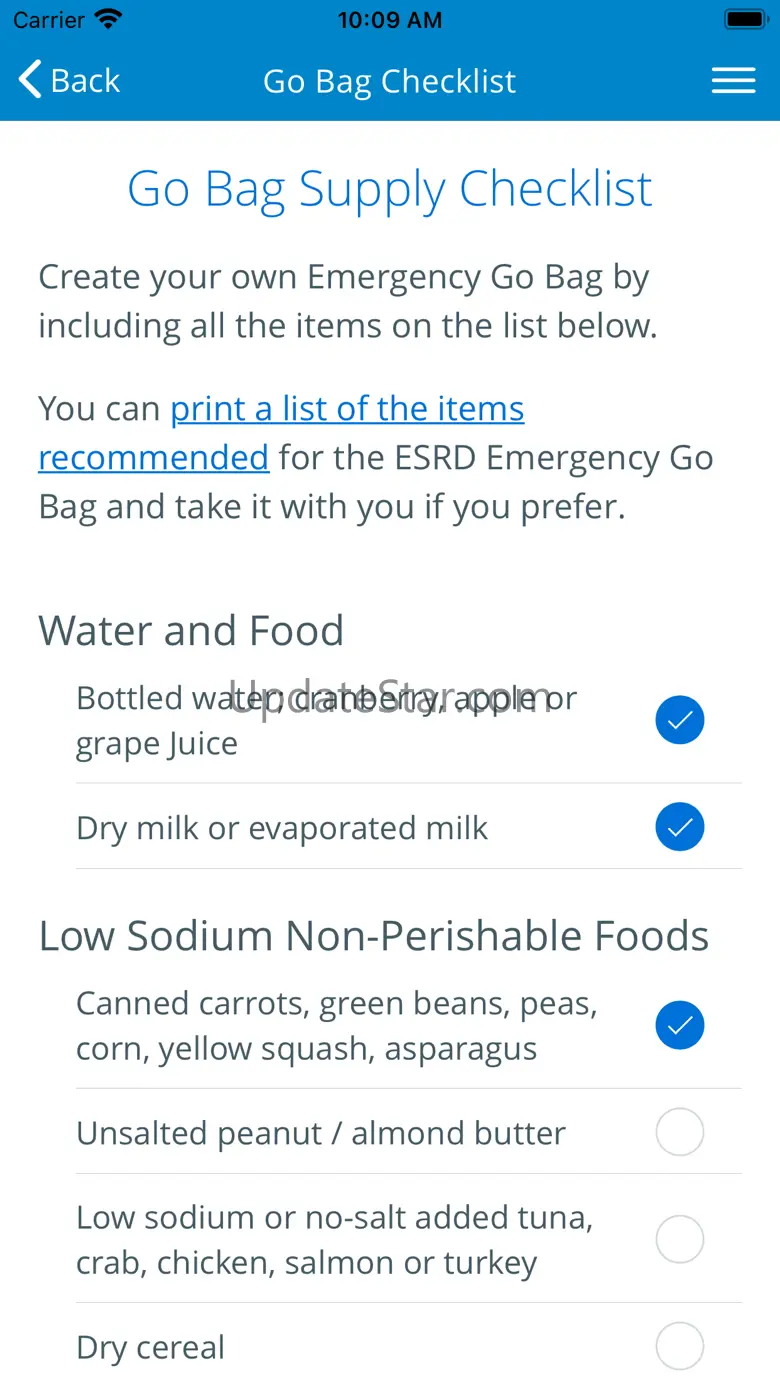The width and height of the screenshot is (780, 1387).
Task: Tap the Unsalted peanut / almond butter label
Action: click(321, 1133)
